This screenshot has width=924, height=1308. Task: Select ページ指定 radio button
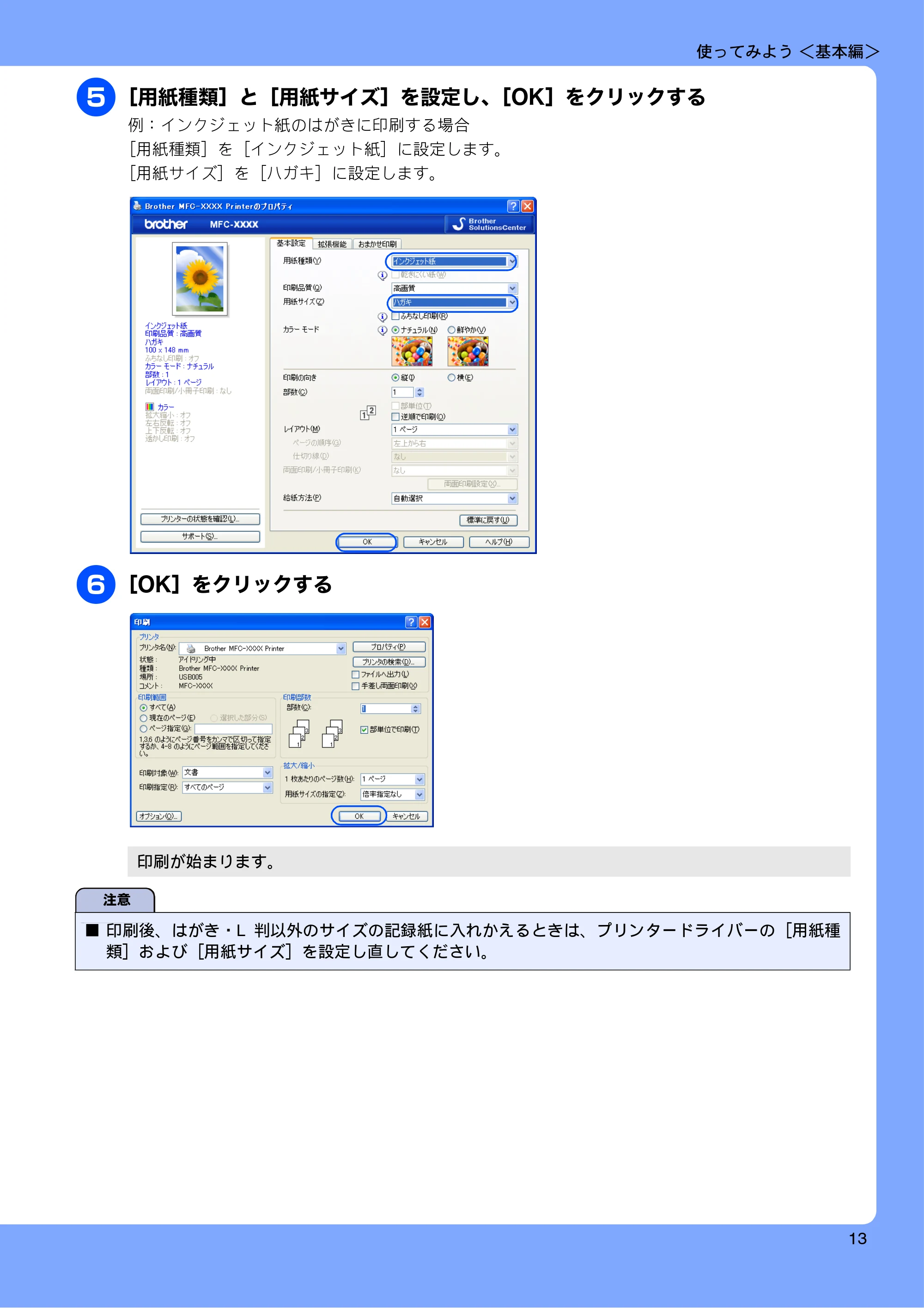point(144,729)
